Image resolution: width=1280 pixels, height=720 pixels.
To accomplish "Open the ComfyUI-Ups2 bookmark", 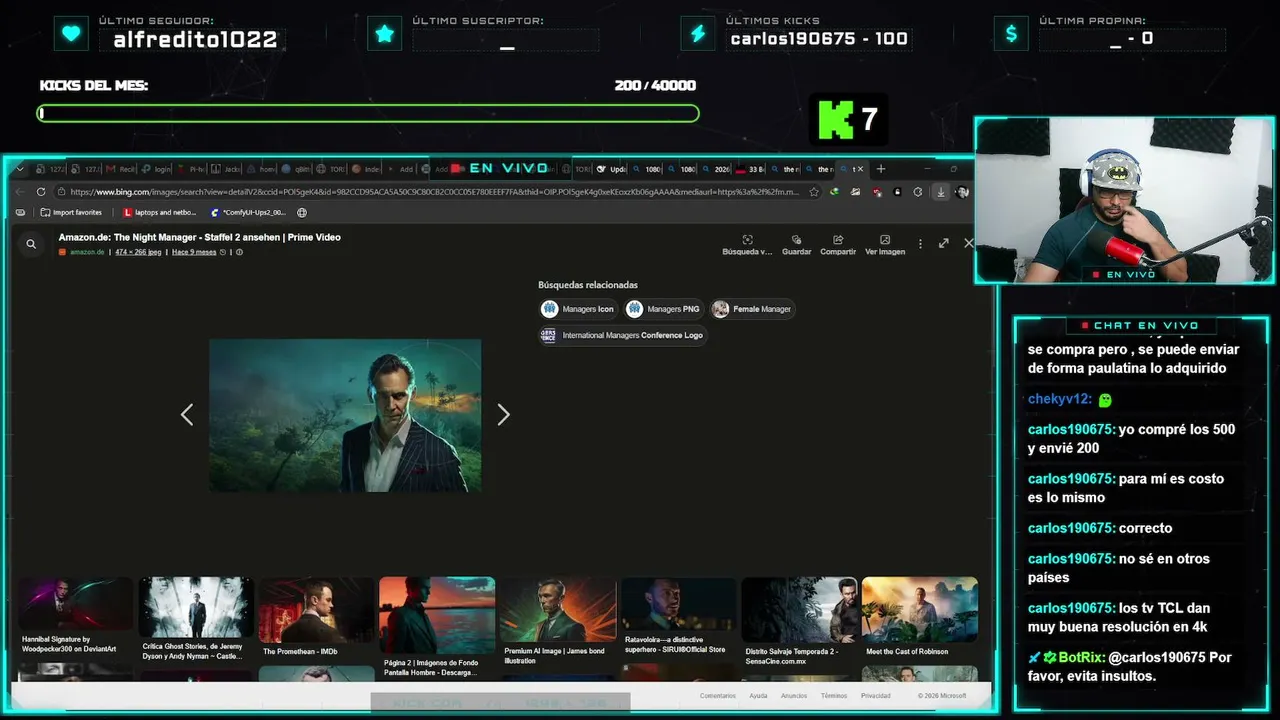I will click(x=248, y=212).
